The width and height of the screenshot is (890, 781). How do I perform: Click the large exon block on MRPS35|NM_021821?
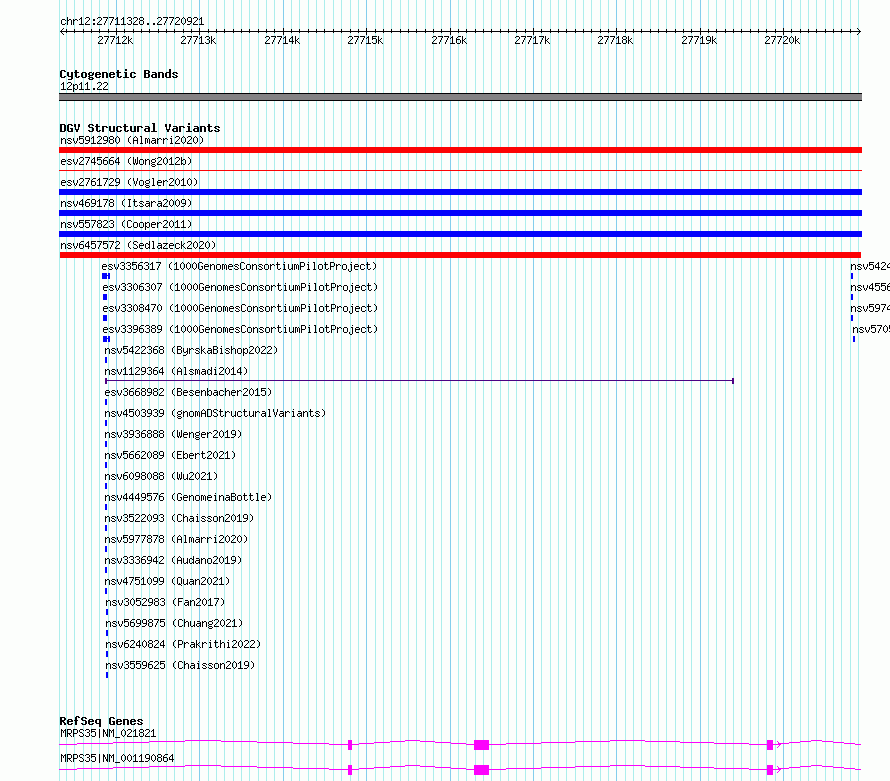481,745
